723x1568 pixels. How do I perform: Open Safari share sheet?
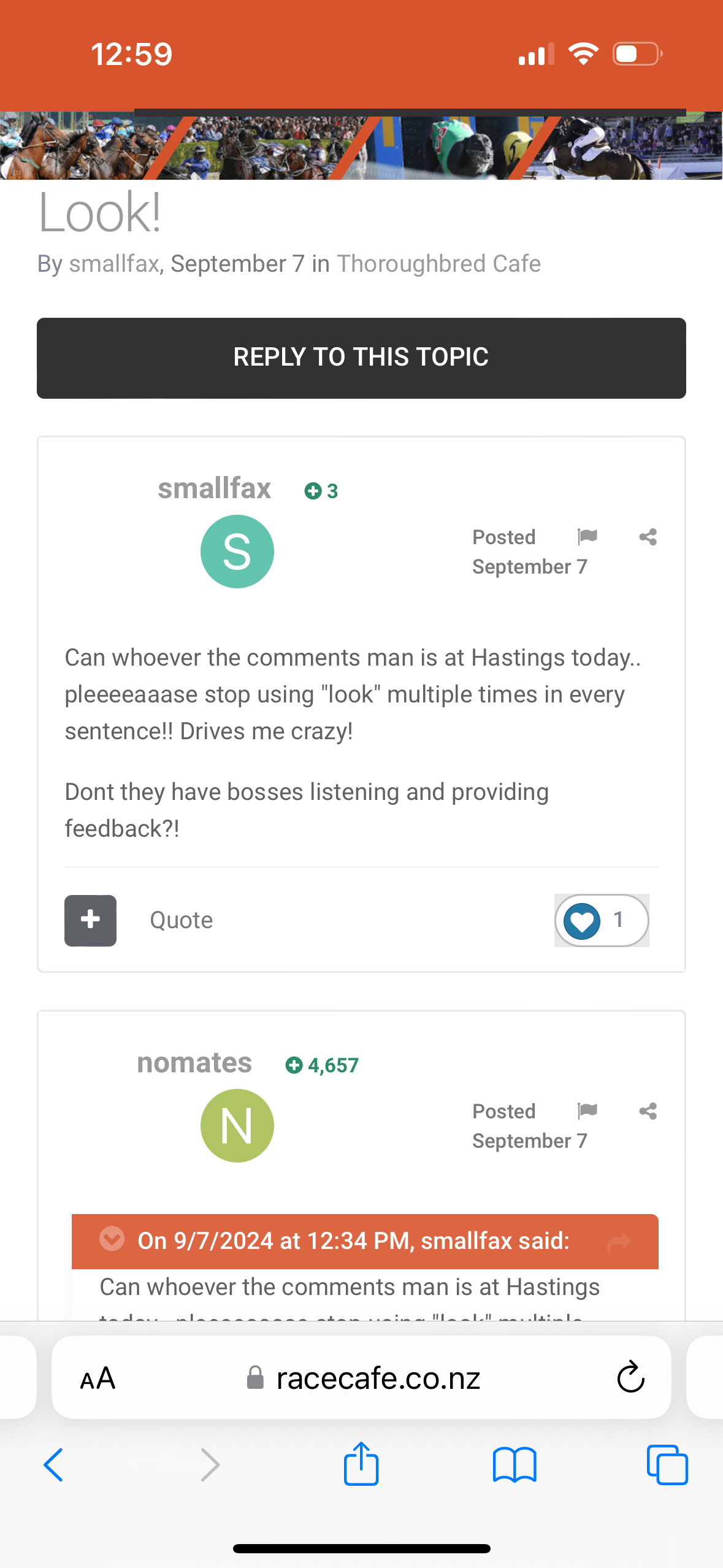coord(361,1464)
